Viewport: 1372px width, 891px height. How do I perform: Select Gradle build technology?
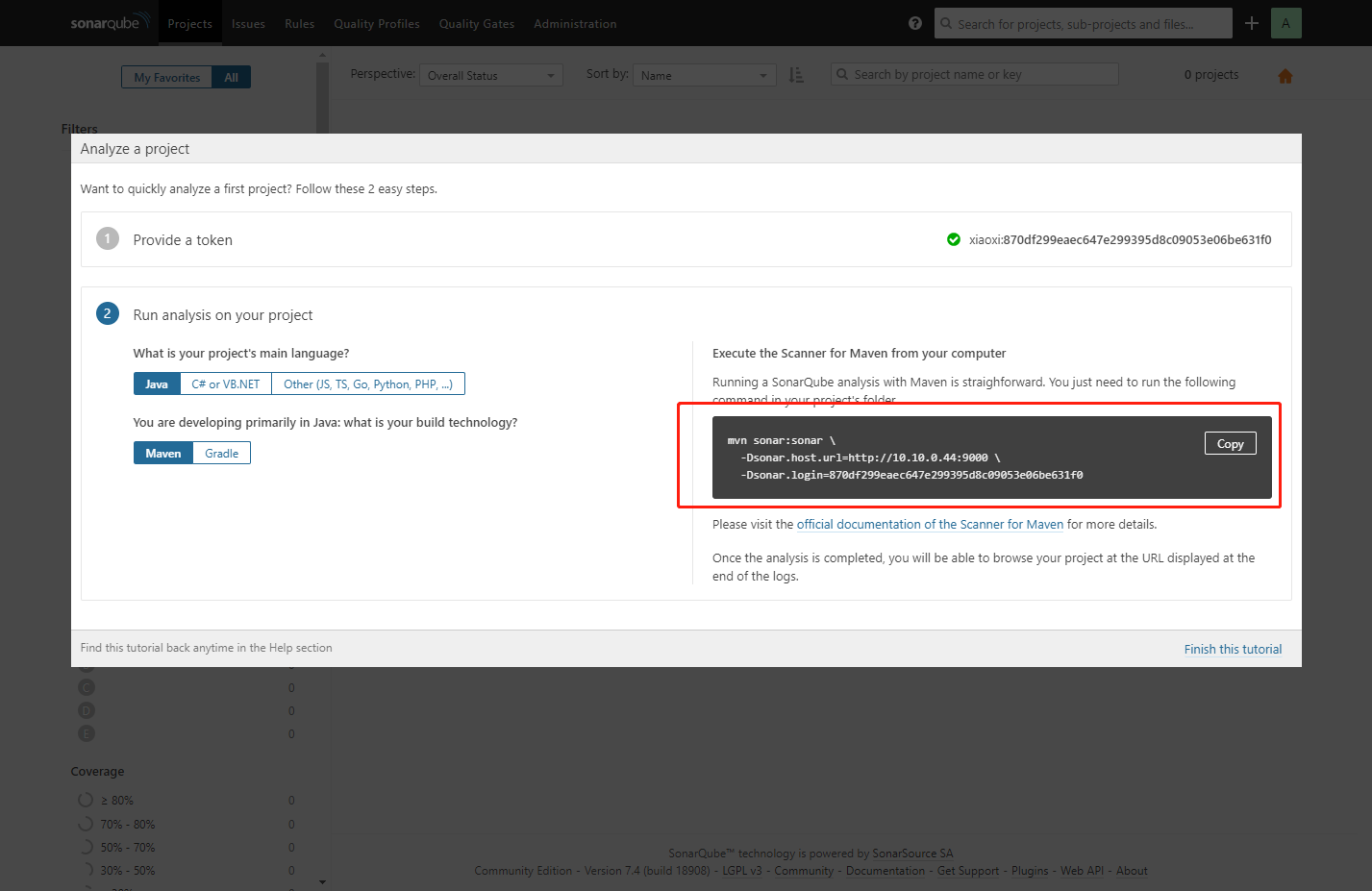(x=222, y=453)
